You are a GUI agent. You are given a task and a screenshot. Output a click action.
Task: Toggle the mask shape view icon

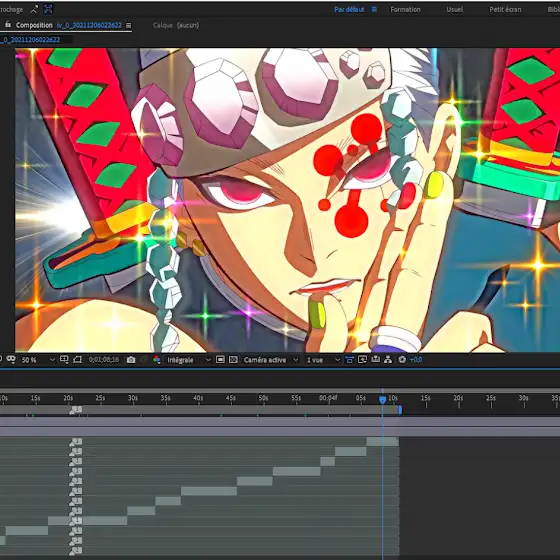(x=78, y=359)
